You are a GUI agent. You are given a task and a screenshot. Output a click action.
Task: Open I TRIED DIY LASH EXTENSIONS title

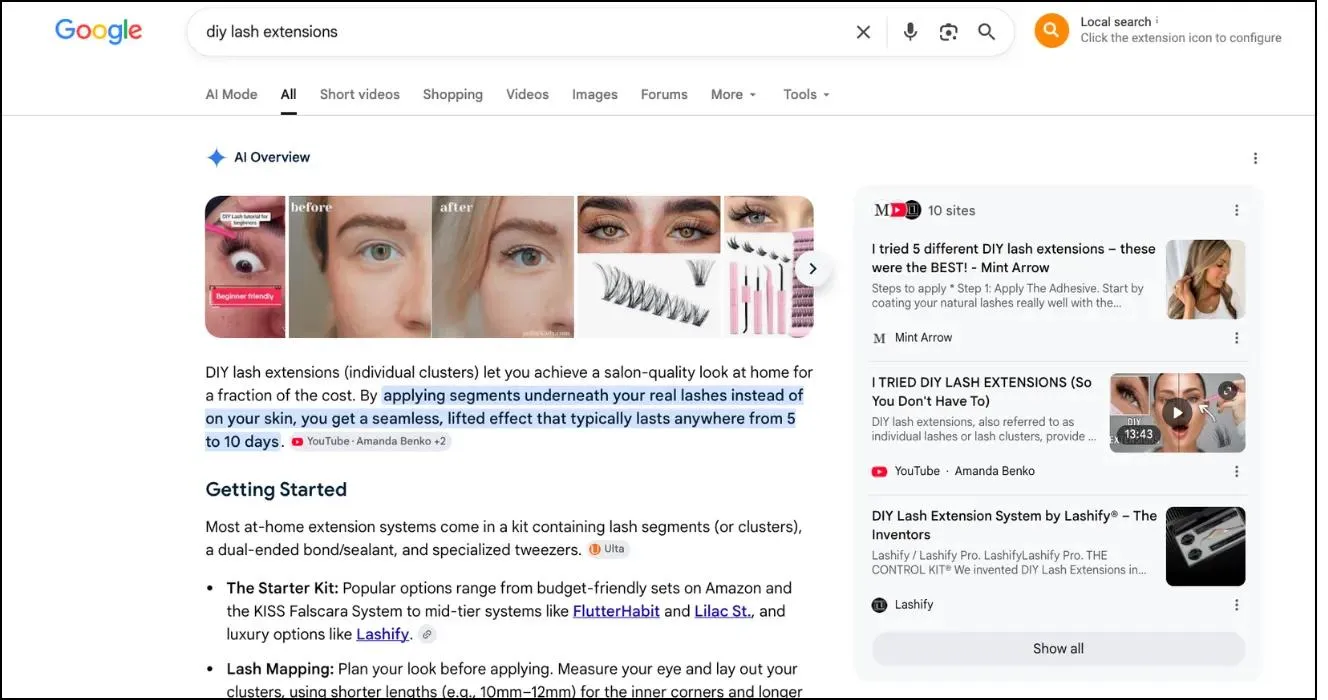pyautogui.click(x=982, y=391)
